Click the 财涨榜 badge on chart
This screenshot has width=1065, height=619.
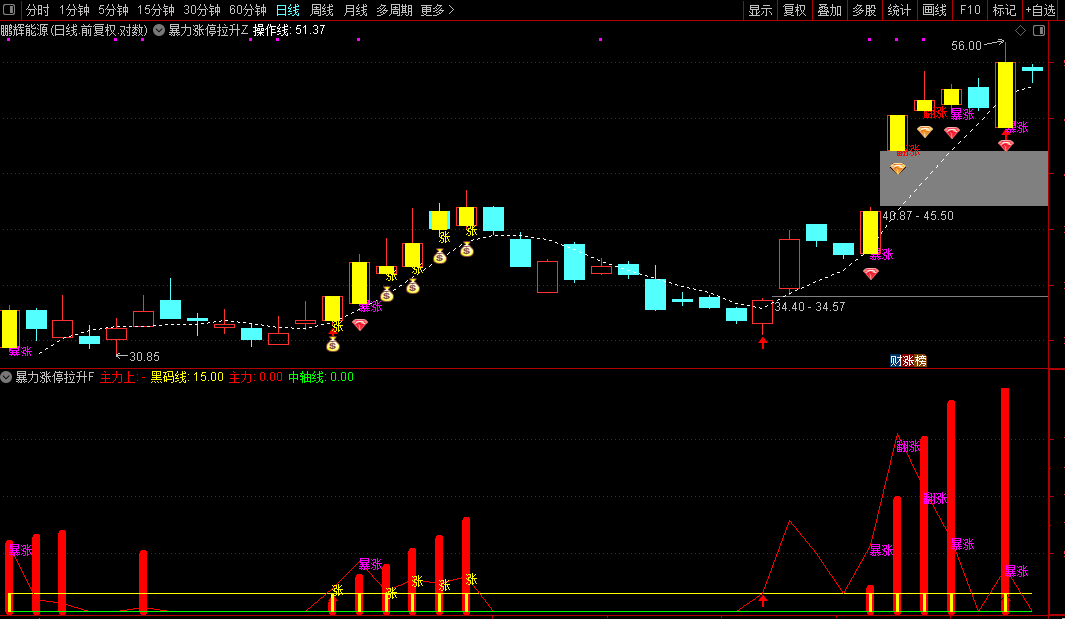coord(908,360)
